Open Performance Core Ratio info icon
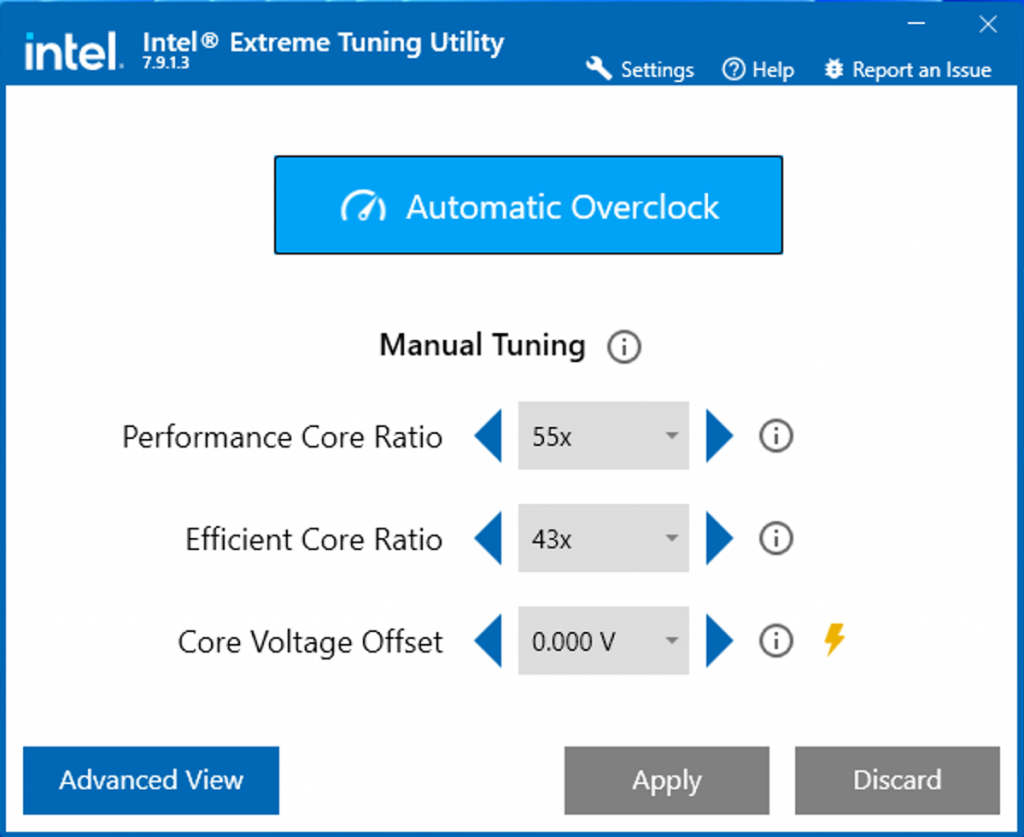The width and height of the screenshot is (1024, 837). pyautogui.click(x=776, y=436)
